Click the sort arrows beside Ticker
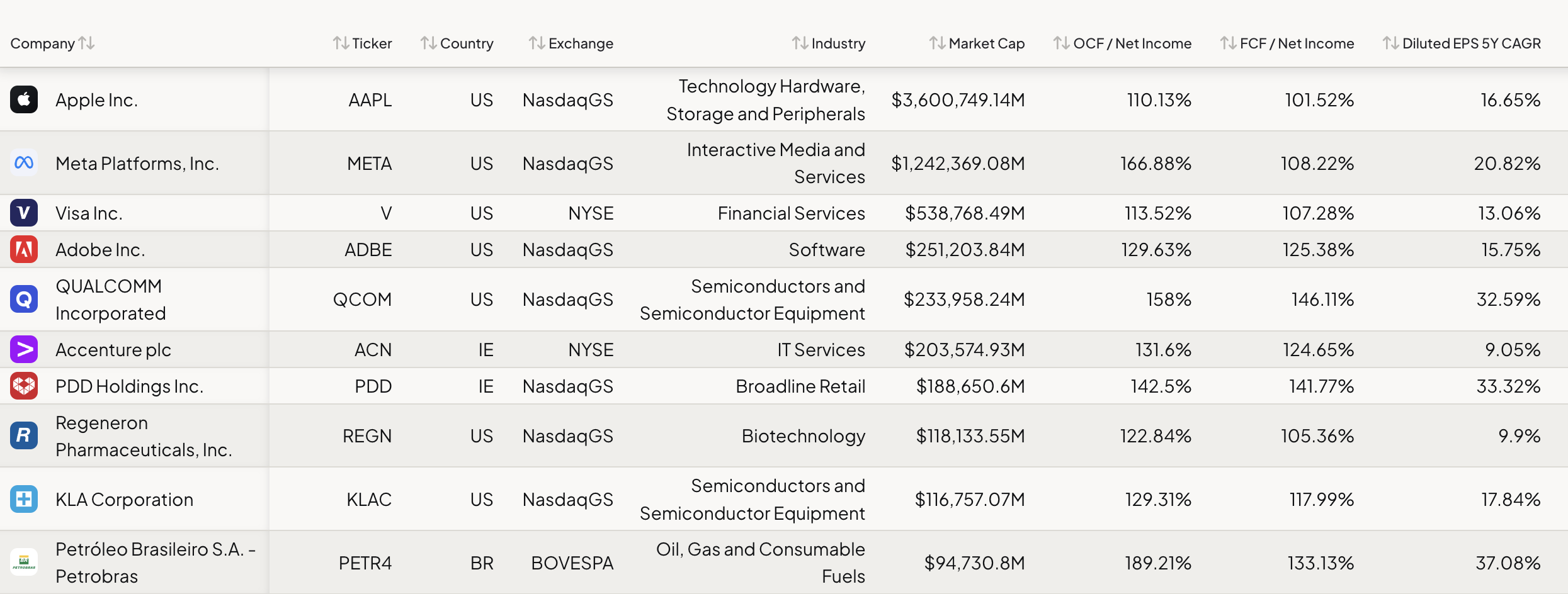Viewport: 1568px width, 594px height. click(341, 43)
